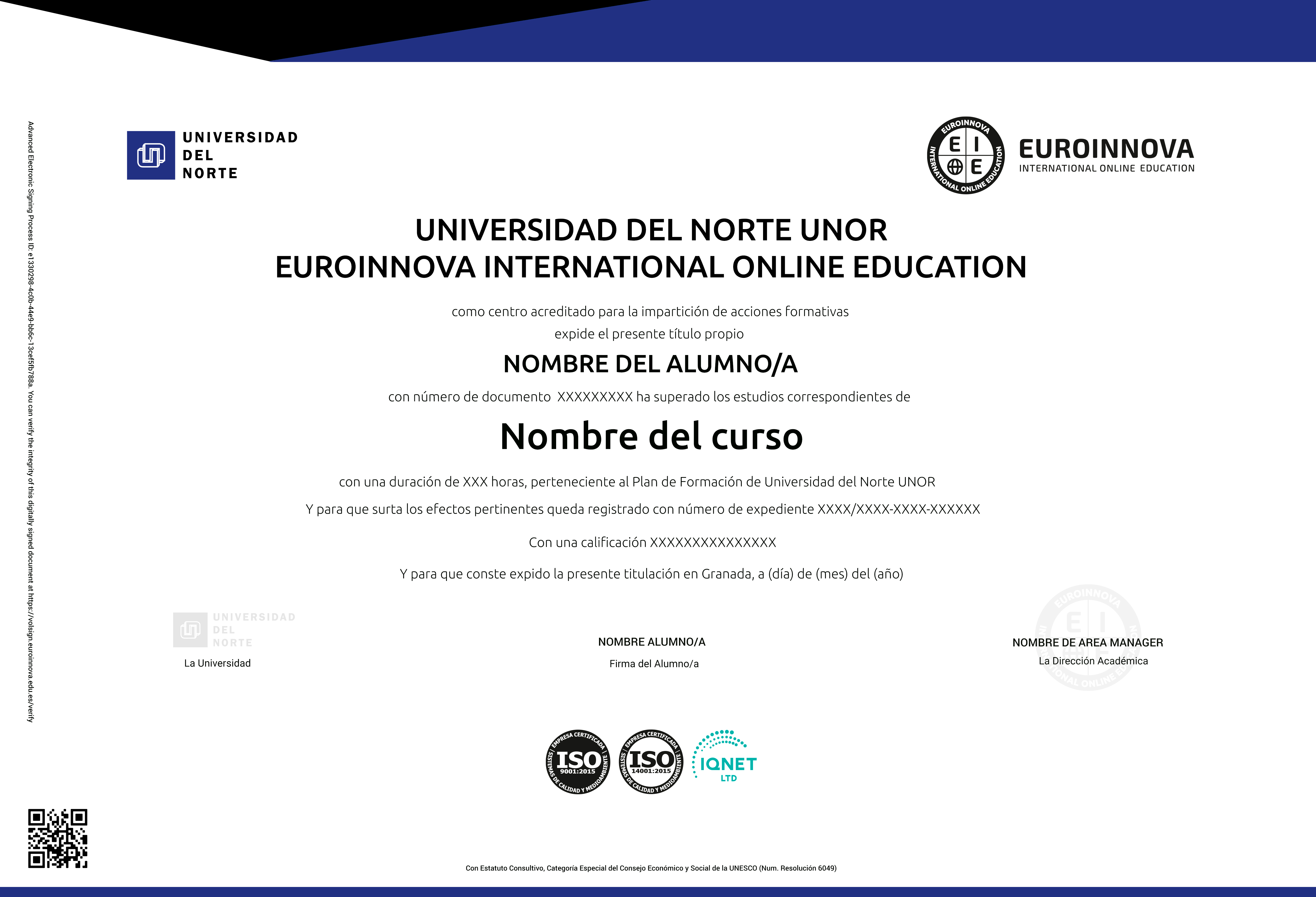Click 'La Universidad' signature label
Image resolution: width=1316 pixels, height=897 pixels.
click(217, 663)
